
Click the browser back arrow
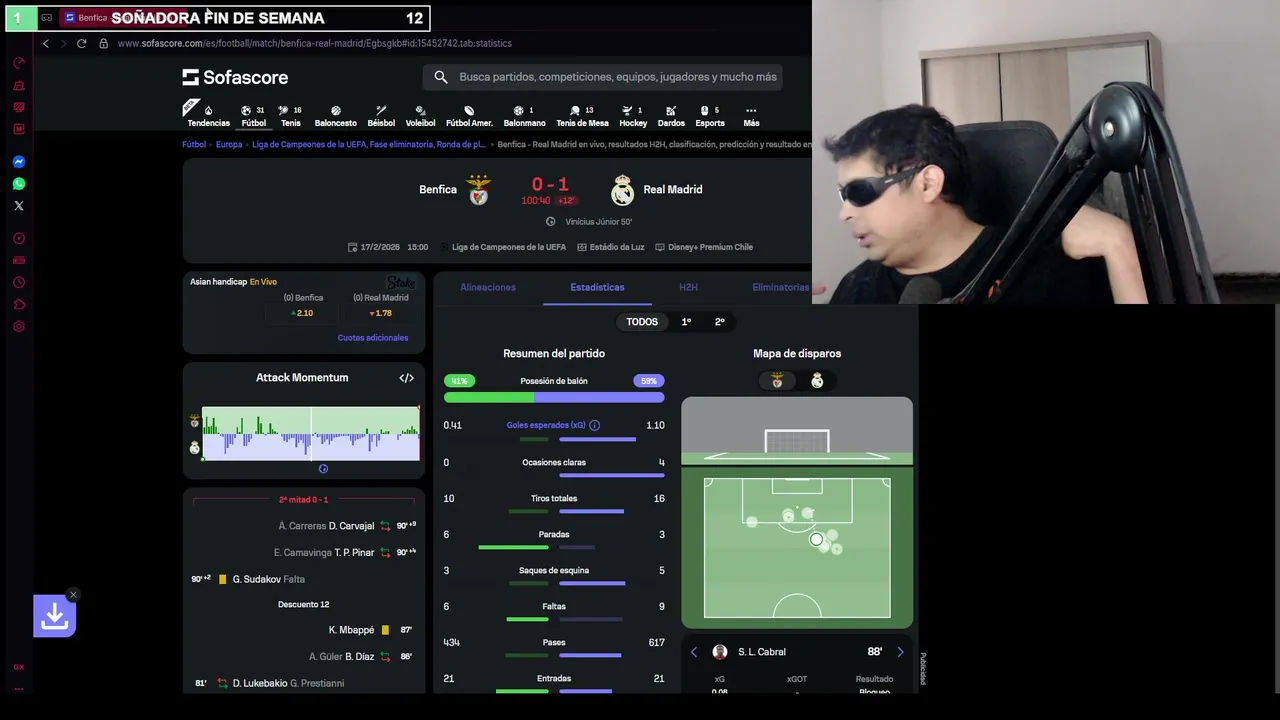click(45, 43)
